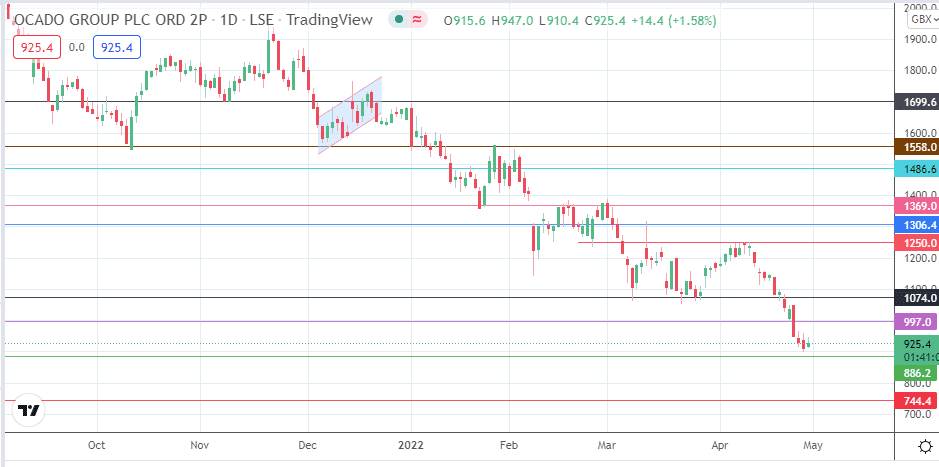The width and height of the screenshot is (939, 467).
Task: Select the 1D interval label
Action: [229, 20]
